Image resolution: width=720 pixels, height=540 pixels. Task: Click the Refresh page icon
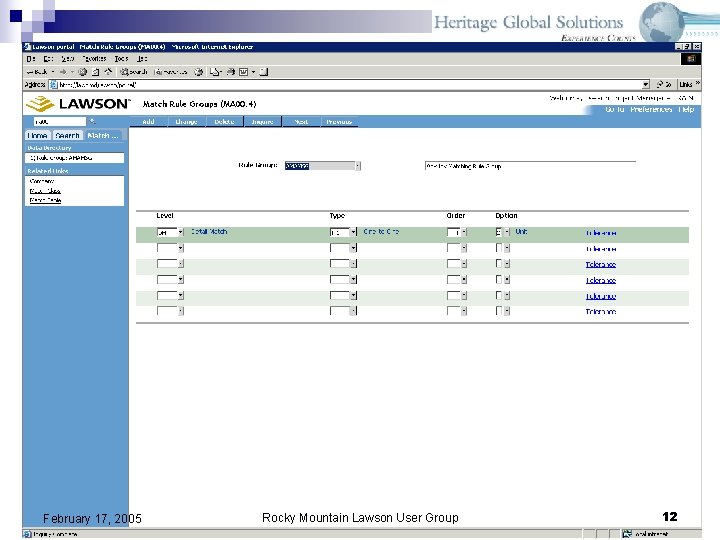coord(96,72)
